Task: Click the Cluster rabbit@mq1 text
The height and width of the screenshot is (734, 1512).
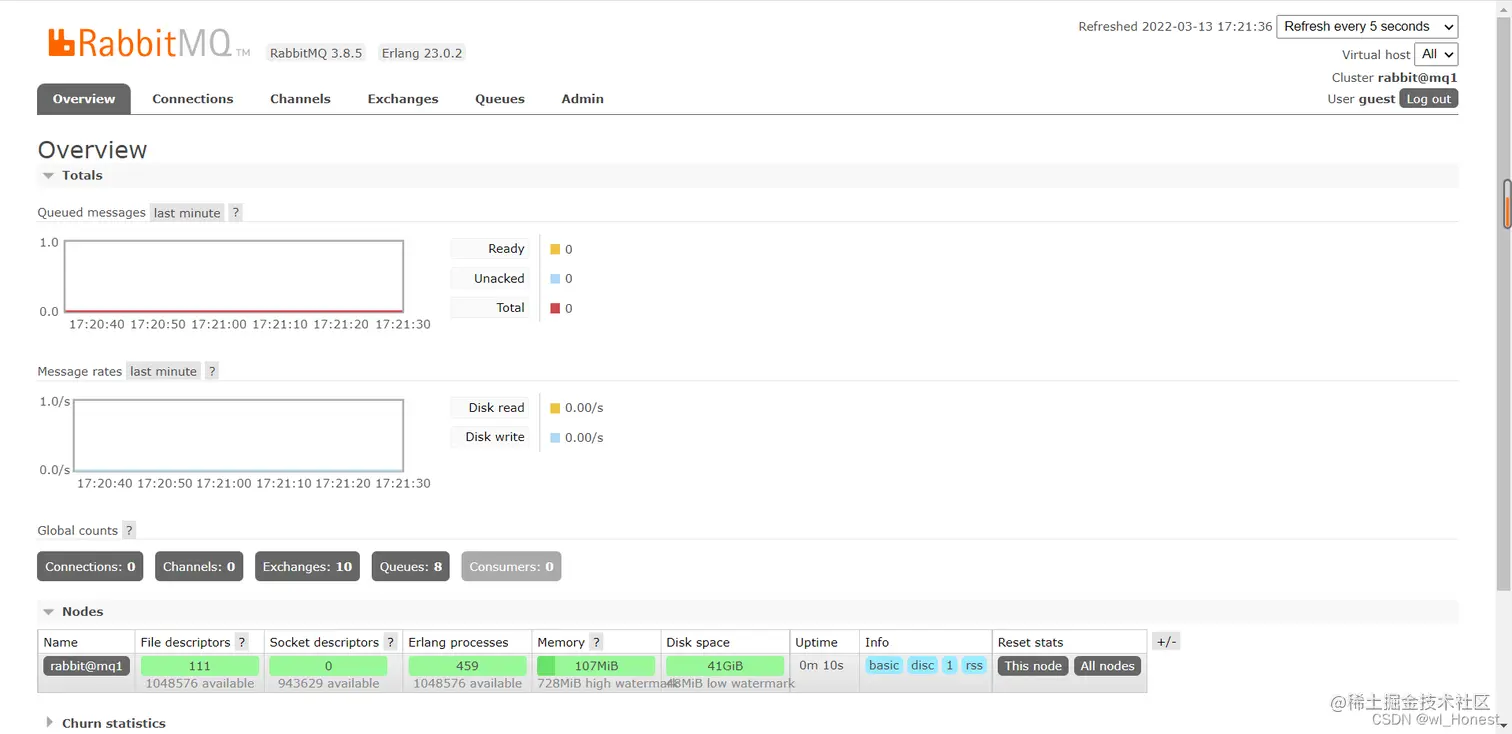Action: tap(1394, 77)
